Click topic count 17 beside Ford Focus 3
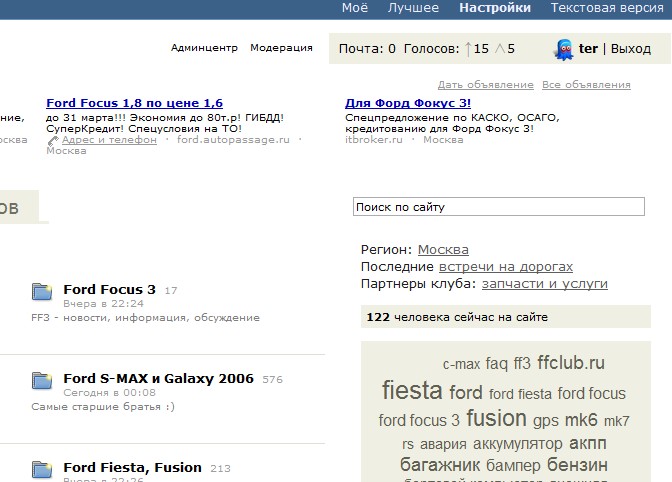 (171, 291)
